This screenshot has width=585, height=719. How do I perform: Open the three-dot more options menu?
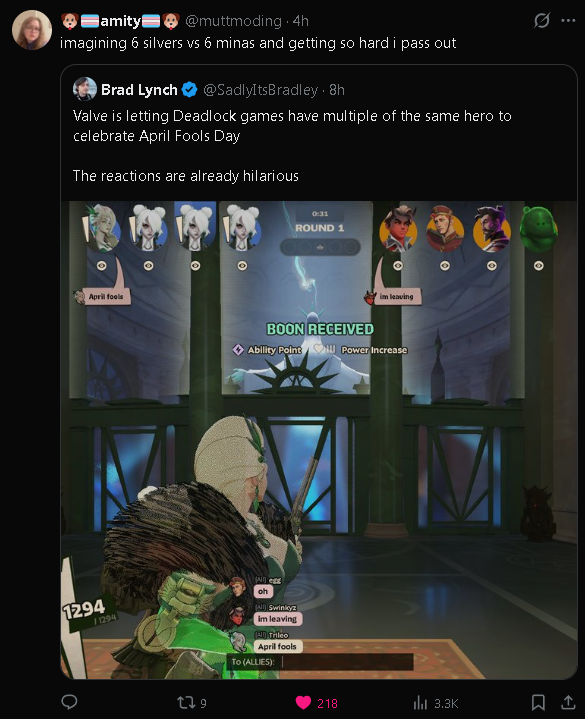coord(568,20)
